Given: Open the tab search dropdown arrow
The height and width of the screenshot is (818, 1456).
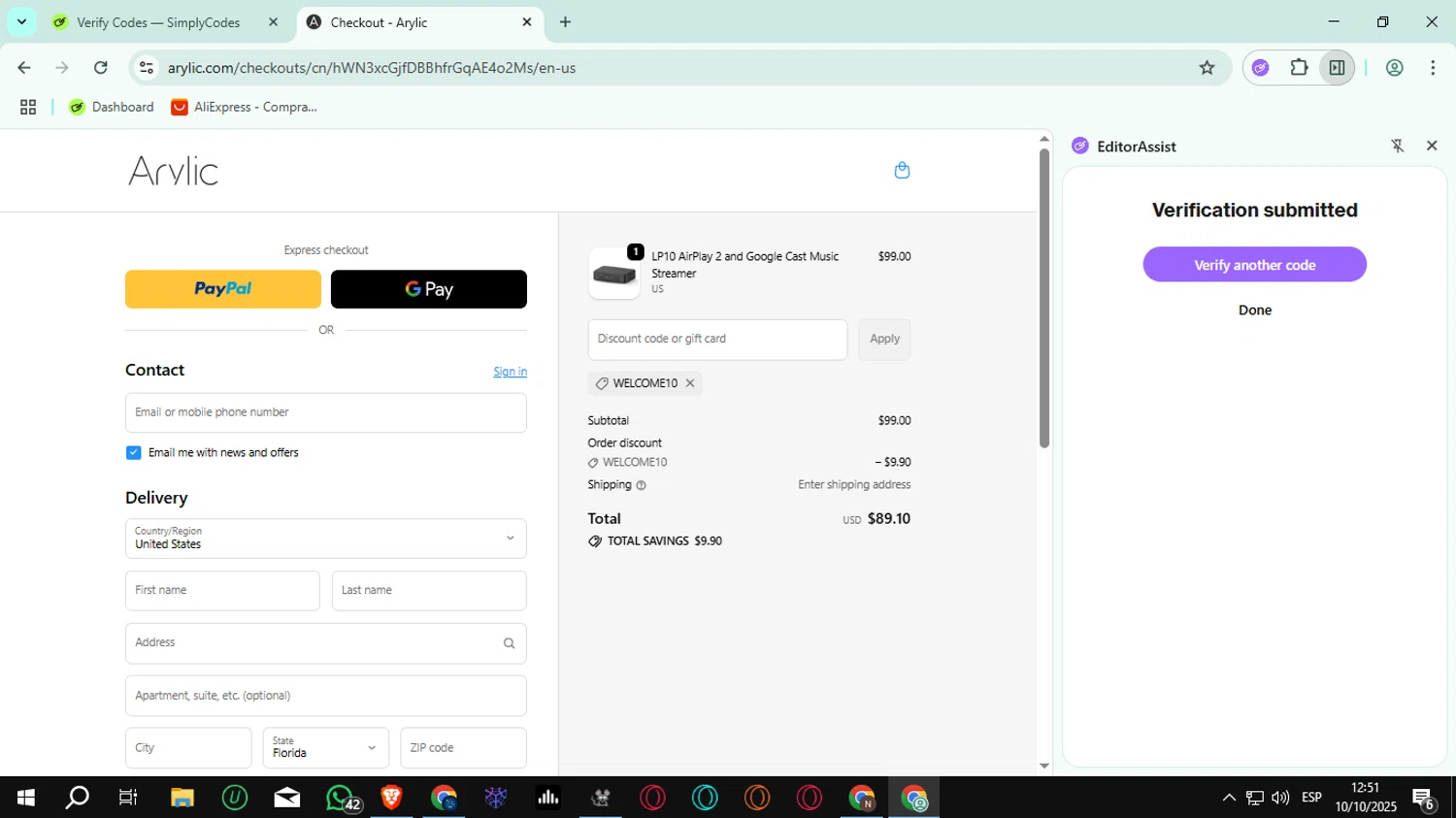Looking at the screenshot, I should [21, 21].
